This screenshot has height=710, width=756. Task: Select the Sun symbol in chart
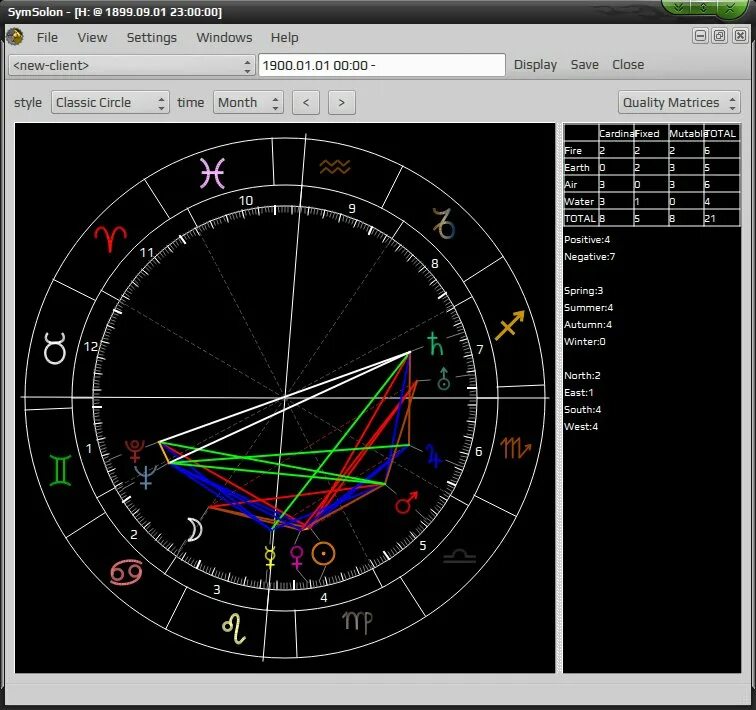(323, 554)
